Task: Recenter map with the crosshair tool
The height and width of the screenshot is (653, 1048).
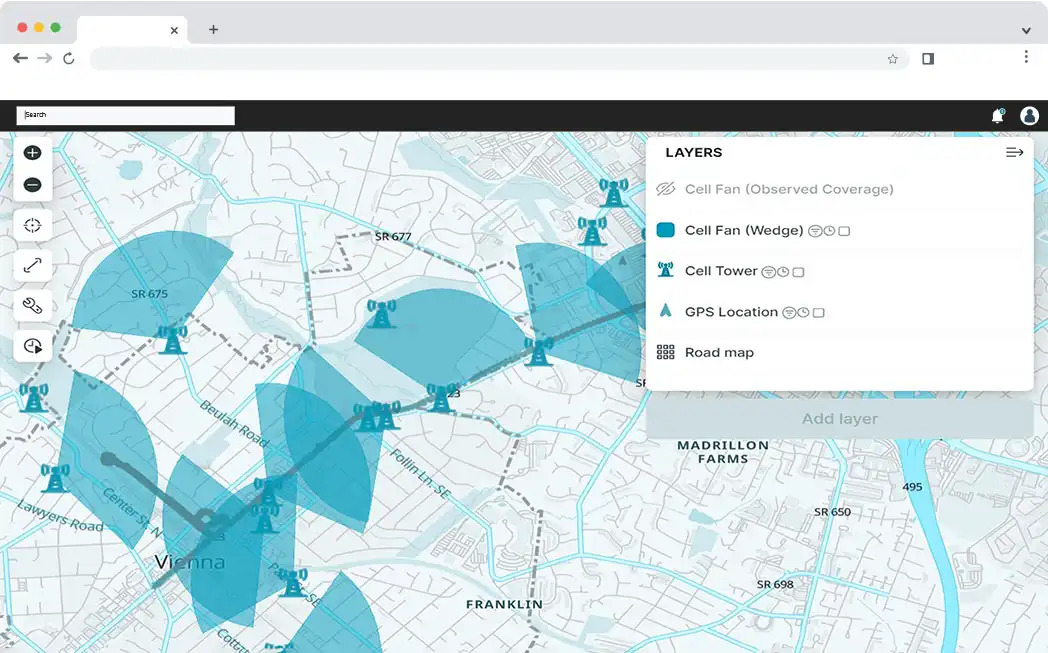Action: (32, 225)
